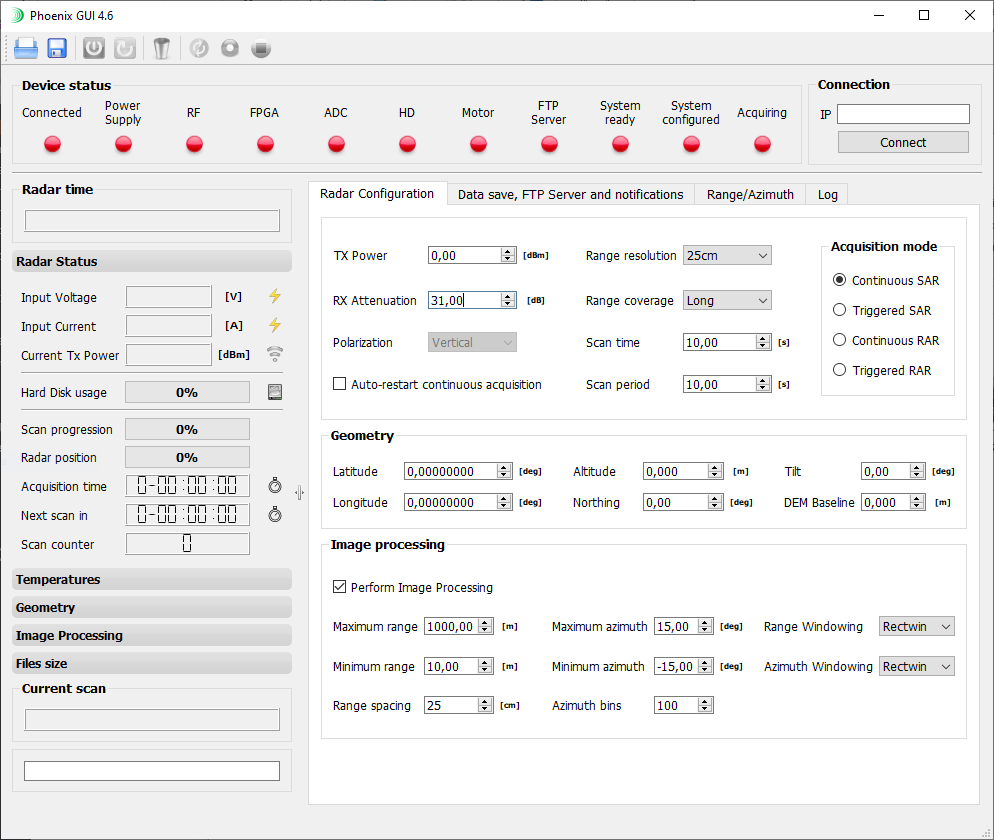Viewport: 994px width, 840px height.
Task: Click the stopwatch icon beside Acquisition time
Action: click(274, 486)
